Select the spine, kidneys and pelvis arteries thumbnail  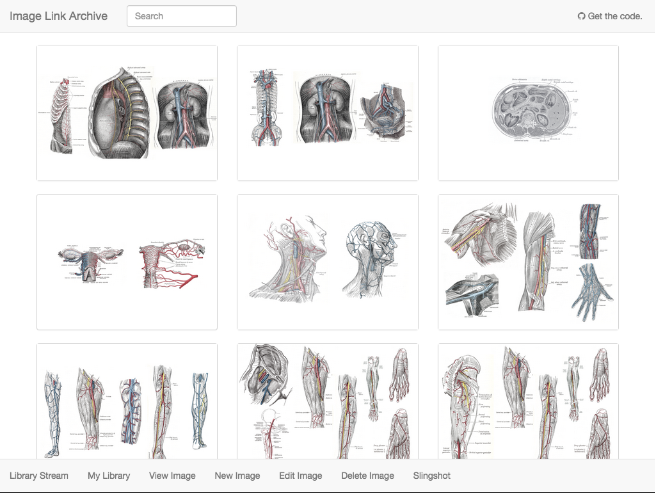(x=328, y=113)
